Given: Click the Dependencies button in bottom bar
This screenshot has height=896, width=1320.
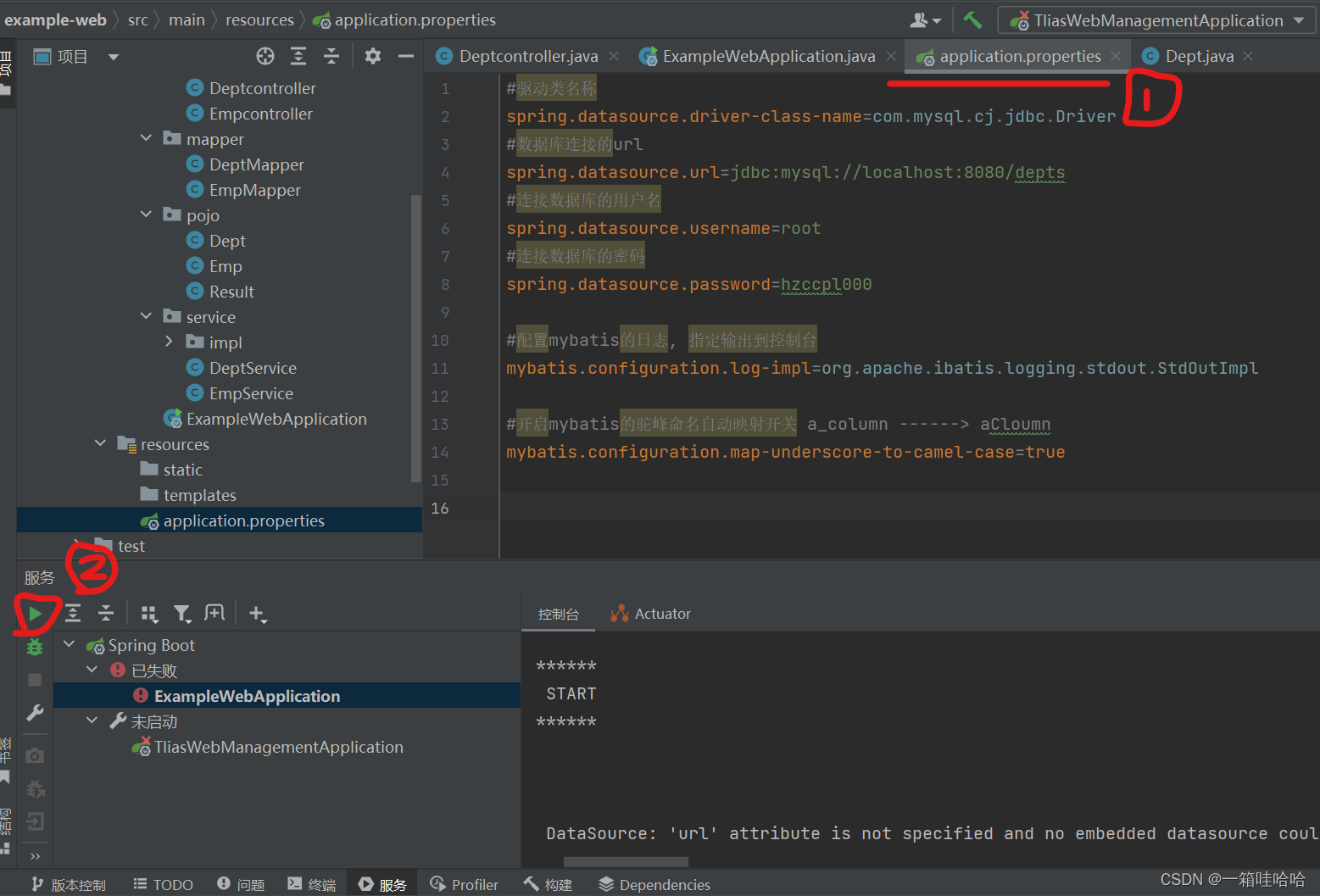Looking at the screenshot, I should (x=654, y=883).
